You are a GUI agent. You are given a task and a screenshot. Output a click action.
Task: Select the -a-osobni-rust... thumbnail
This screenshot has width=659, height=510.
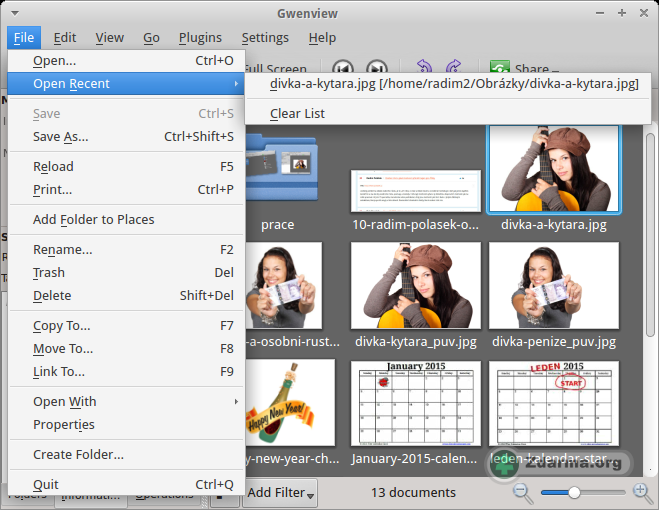tap(284, 285)
